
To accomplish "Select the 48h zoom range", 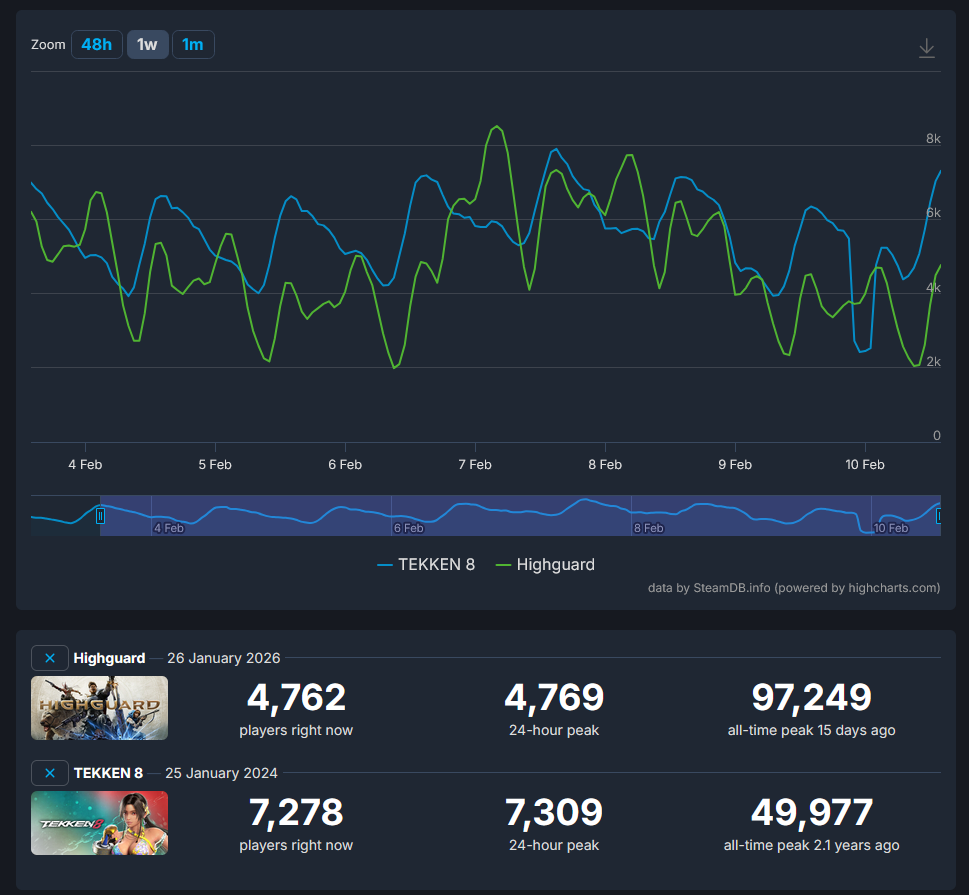I will 96,45.
